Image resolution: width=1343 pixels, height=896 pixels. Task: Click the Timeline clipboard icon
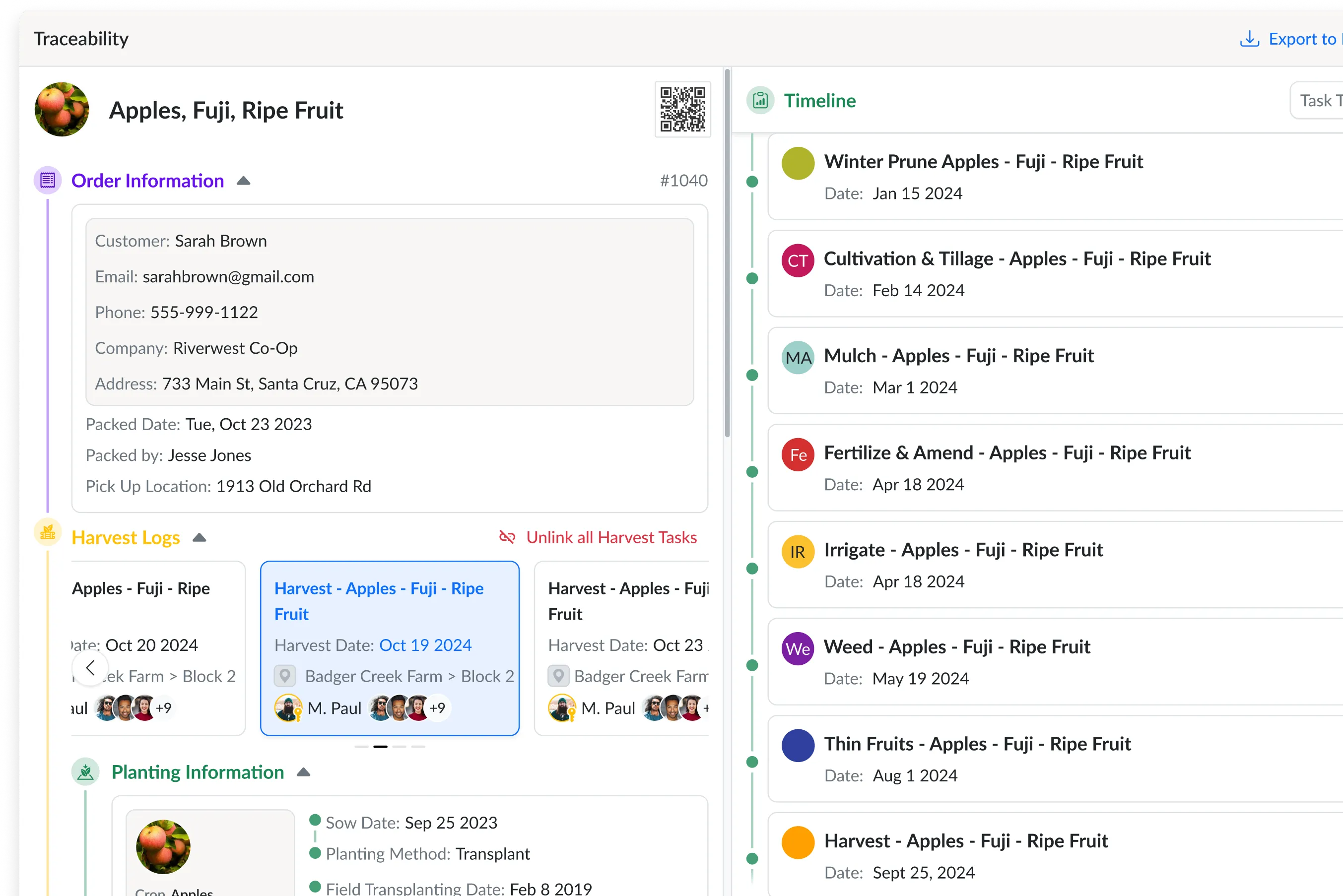[760, 101]
